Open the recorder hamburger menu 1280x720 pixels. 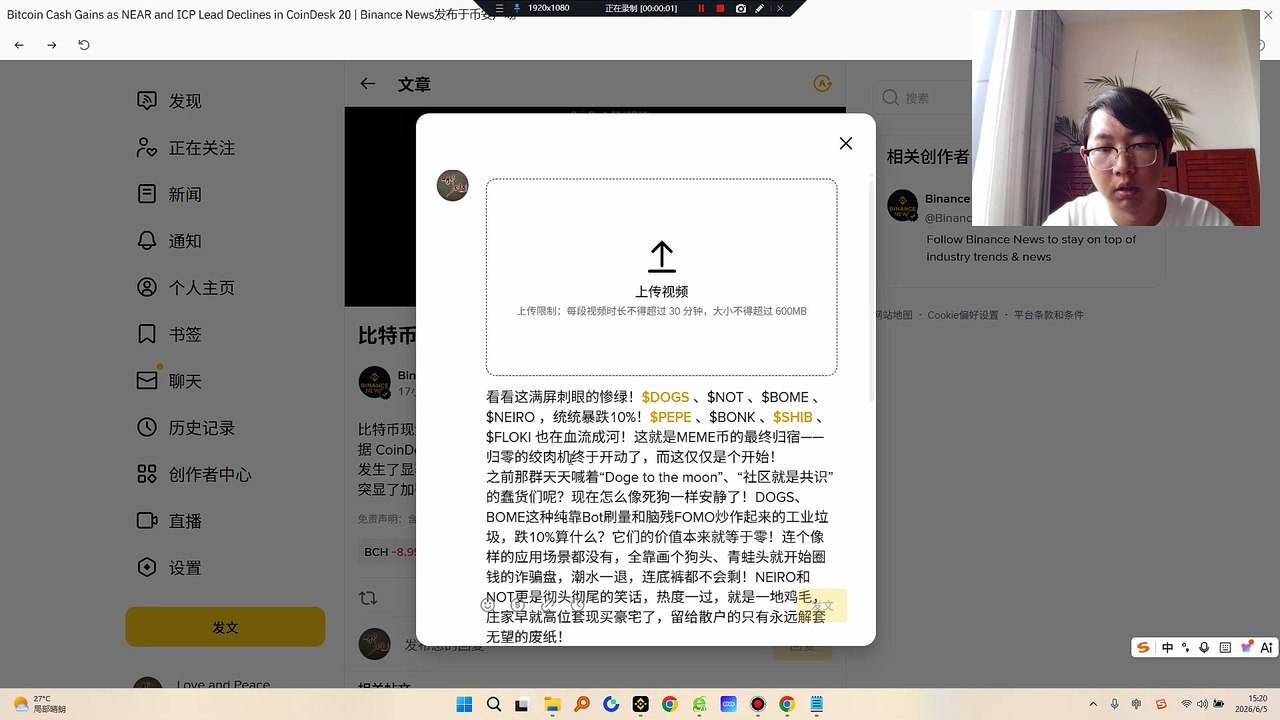coord(500,8)
